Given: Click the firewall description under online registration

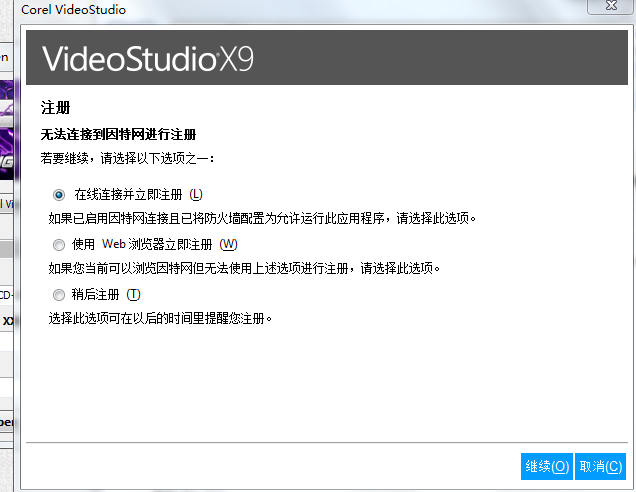Looking at the screenshot, I should click(262, 219).
